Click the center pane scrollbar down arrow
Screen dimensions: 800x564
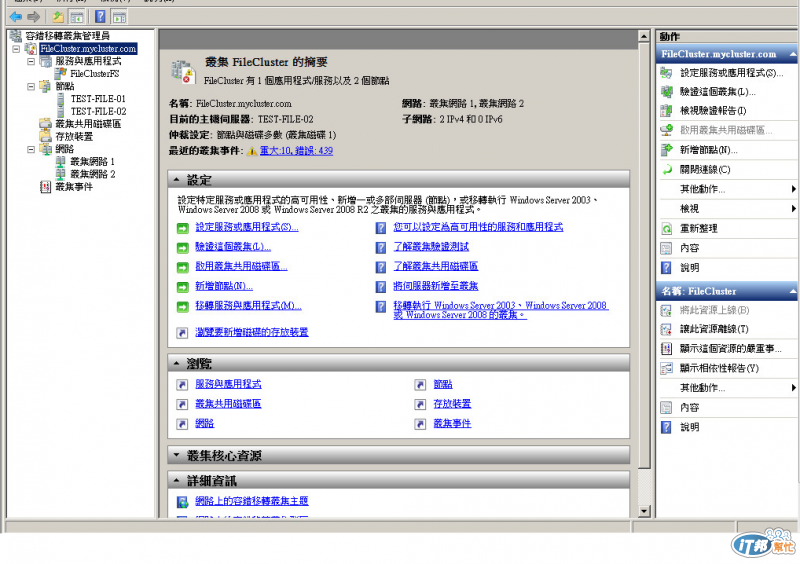point(644,510)
